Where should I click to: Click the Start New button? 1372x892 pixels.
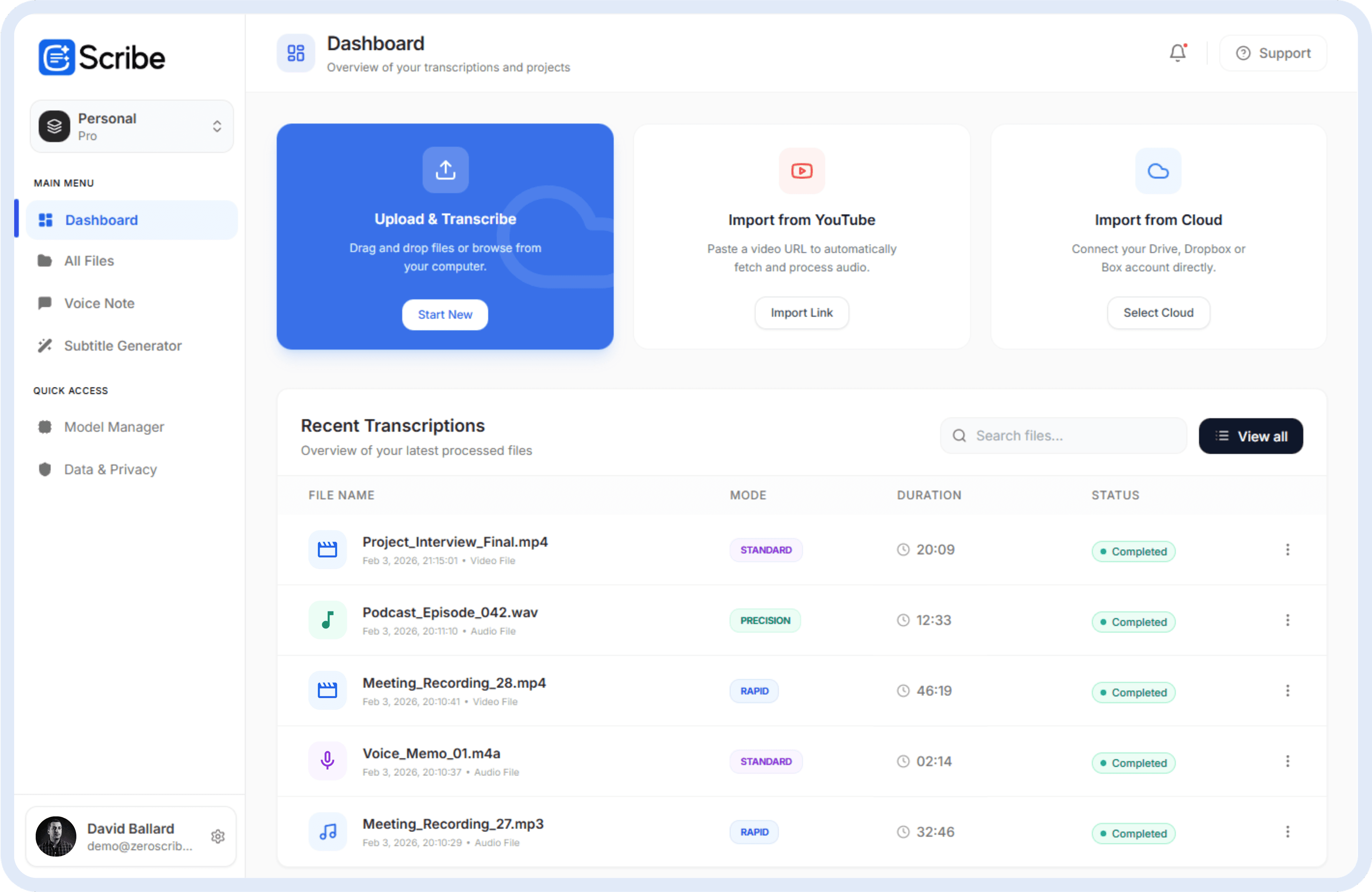tap(444, 314)
